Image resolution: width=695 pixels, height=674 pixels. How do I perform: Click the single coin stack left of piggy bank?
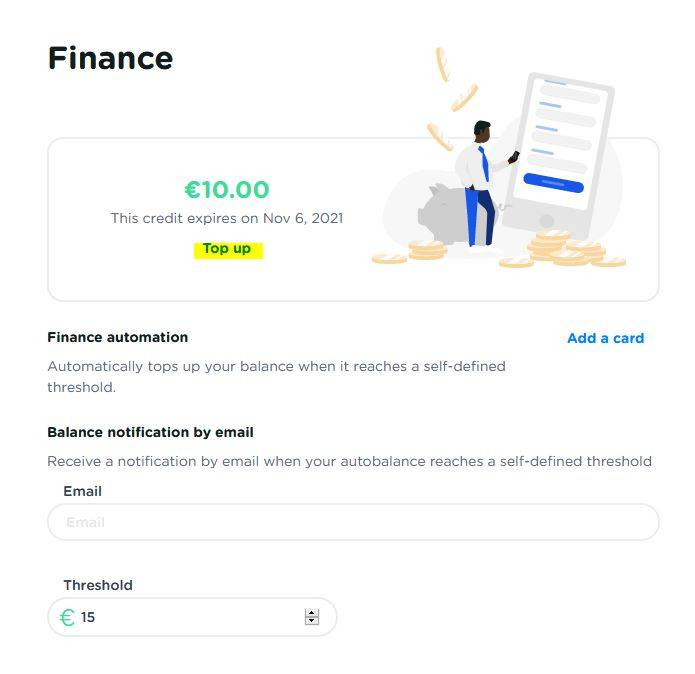427,249
